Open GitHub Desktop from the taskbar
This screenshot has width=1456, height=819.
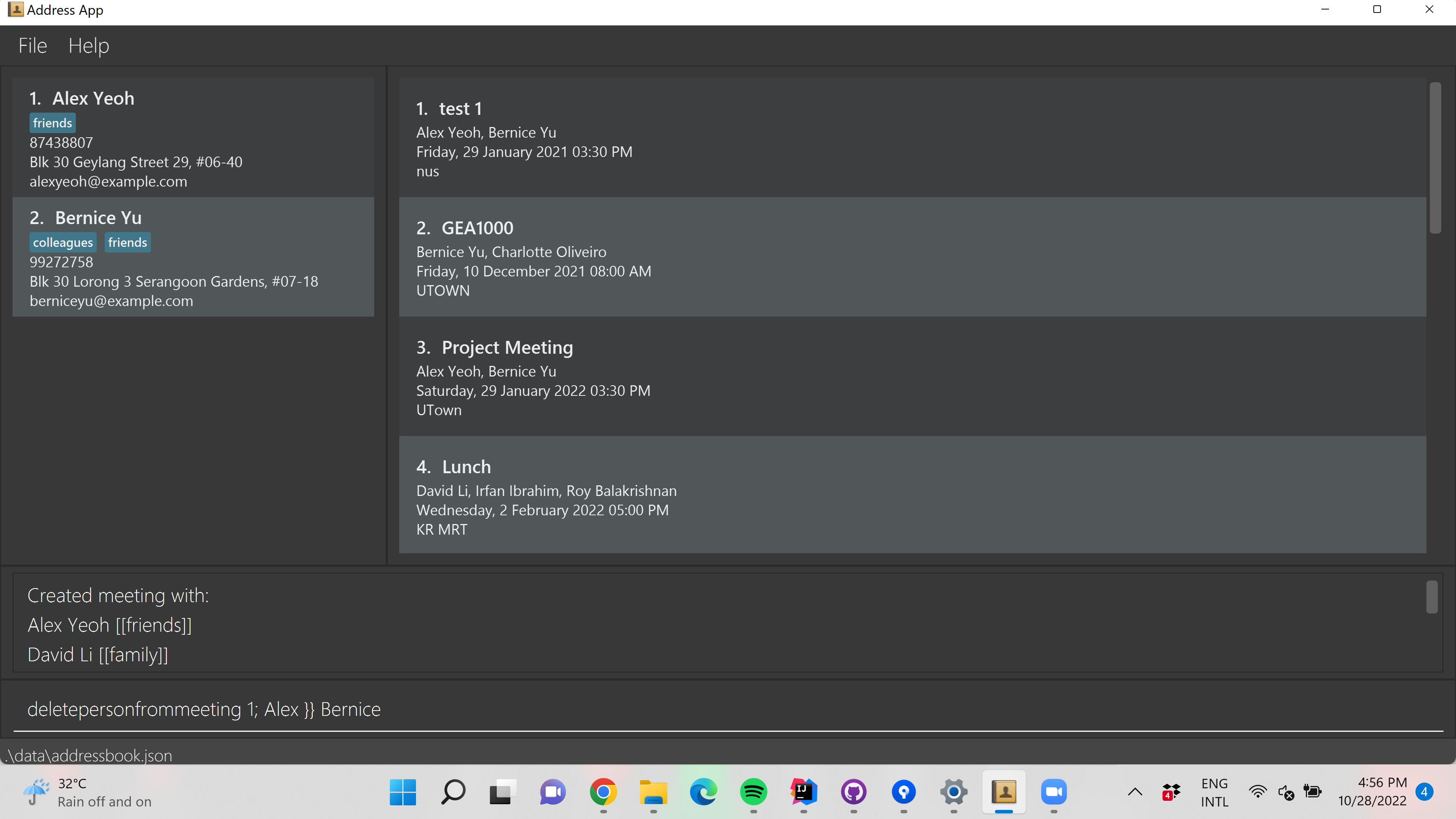854,792
